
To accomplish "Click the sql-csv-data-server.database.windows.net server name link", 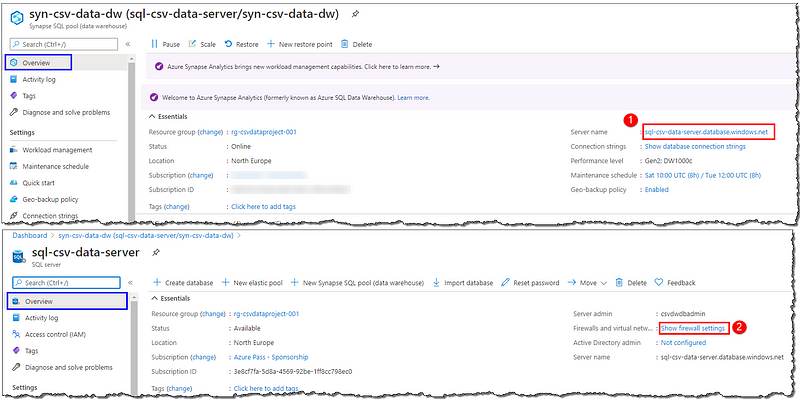I will [x=706, y=131].
